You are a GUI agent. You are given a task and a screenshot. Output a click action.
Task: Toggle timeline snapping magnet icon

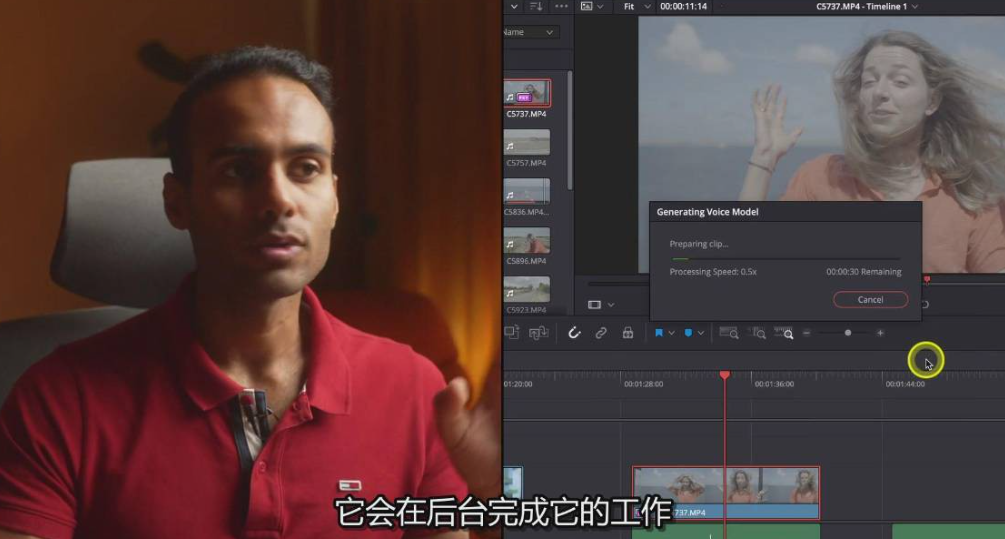[x=574, y=333]
